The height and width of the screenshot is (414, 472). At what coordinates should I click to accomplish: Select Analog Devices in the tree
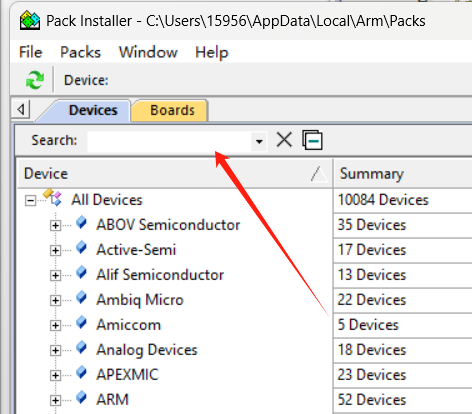147,350
